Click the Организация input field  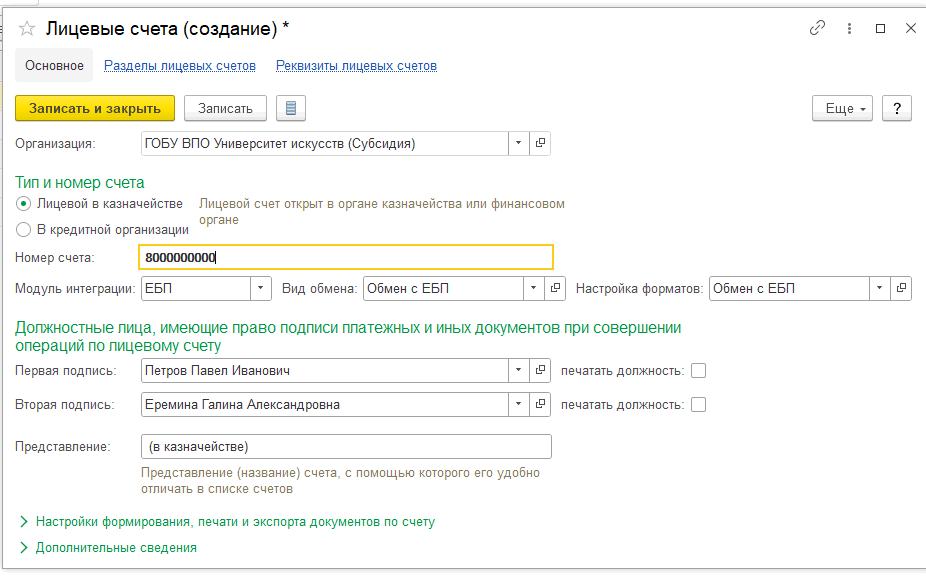pyautogui.click(x=325, y=143)
